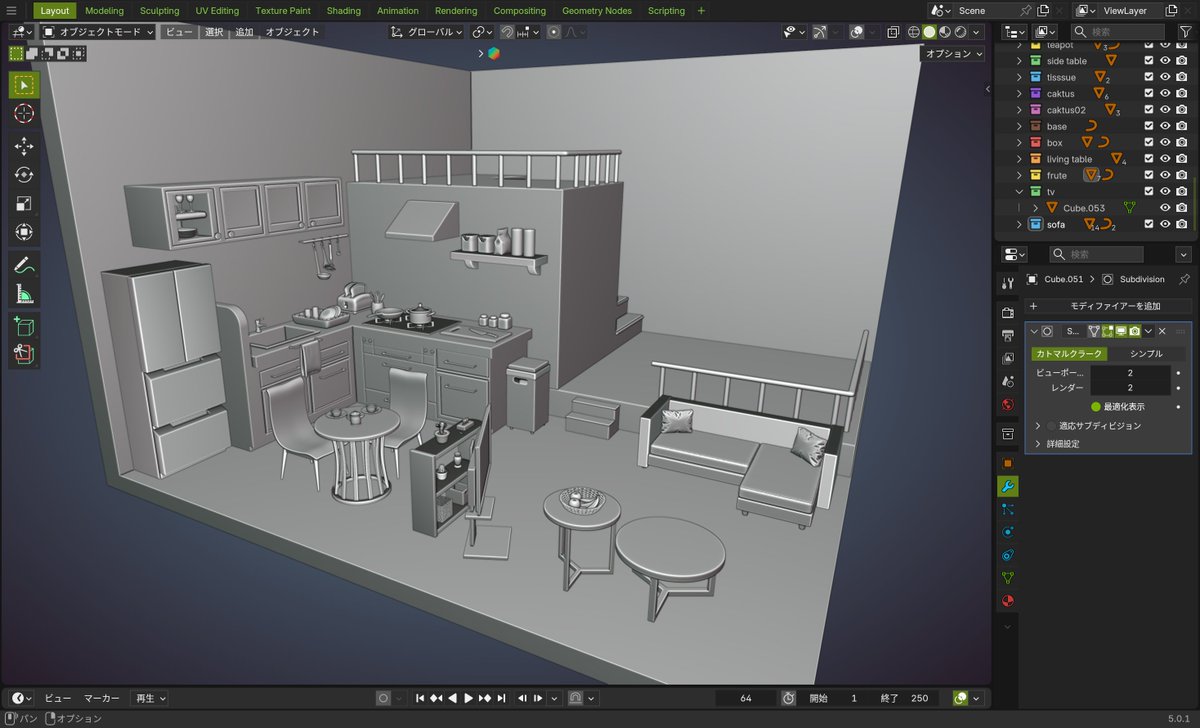The image size is (1200, 728).
Task: Open the Render properties tab
Action: 1008,313
